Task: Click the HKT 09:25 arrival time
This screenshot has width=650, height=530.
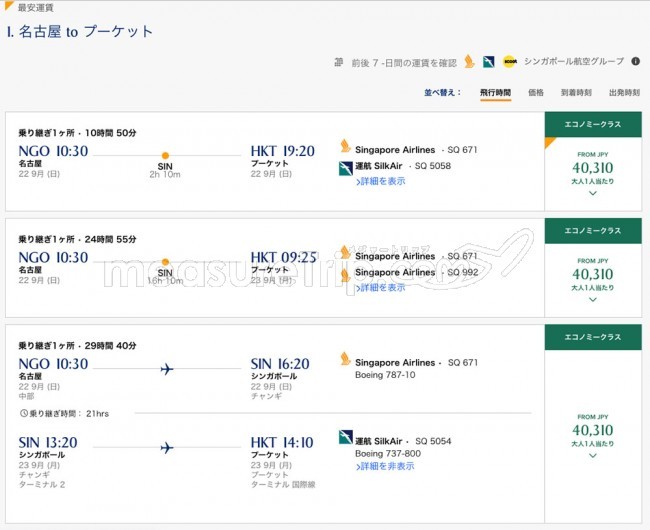Action: 284,257
